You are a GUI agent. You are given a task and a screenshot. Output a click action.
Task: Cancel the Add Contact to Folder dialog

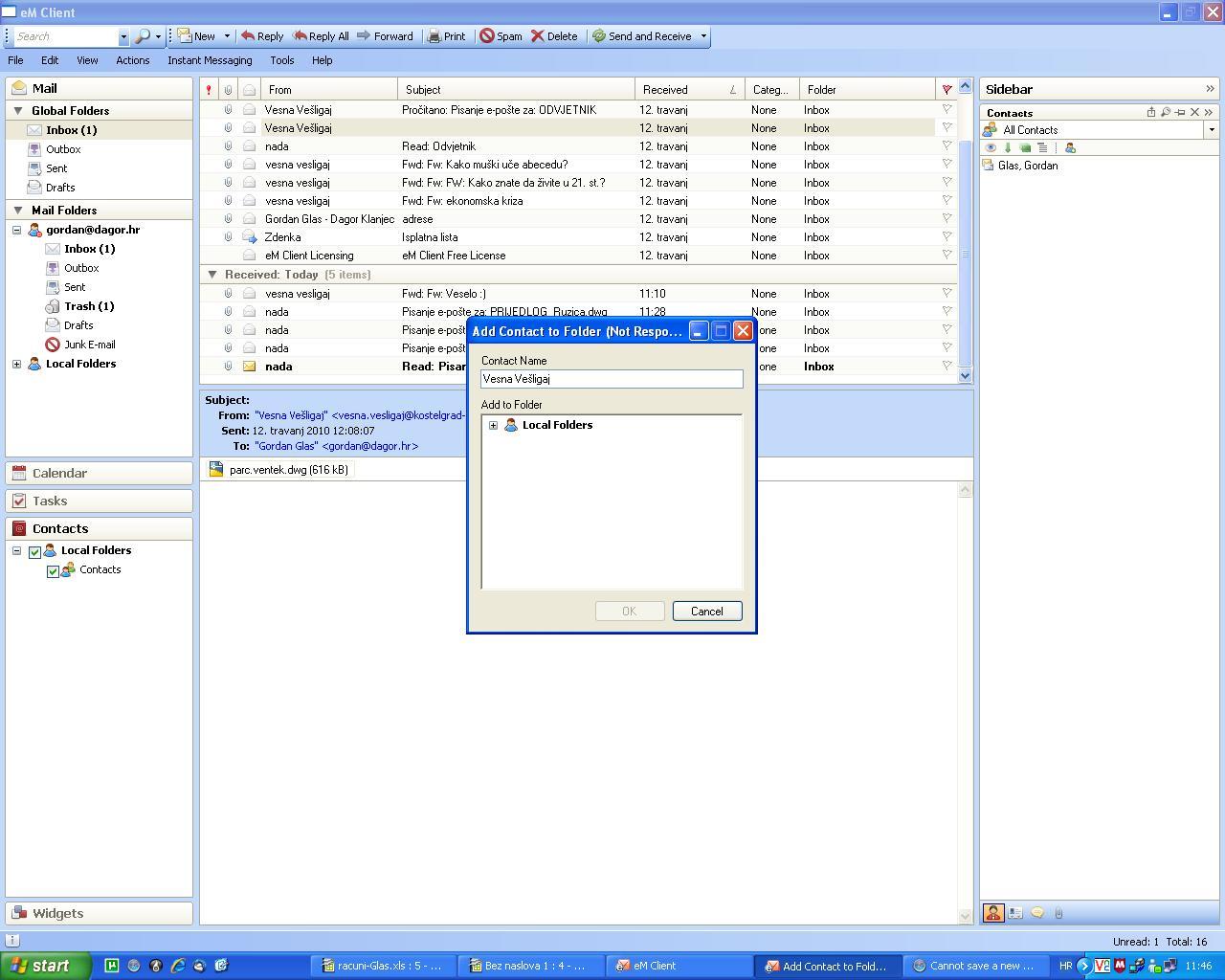pyautogui.click(x=706, y=611)
